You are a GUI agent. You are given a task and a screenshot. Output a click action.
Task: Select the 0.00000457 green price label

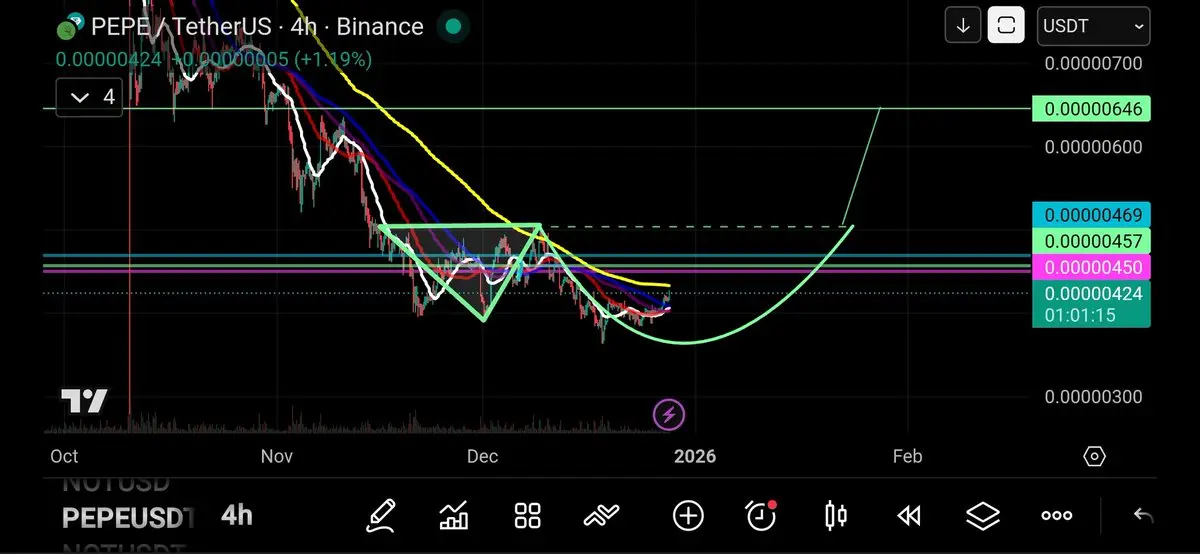click(x=1090, y=241)
